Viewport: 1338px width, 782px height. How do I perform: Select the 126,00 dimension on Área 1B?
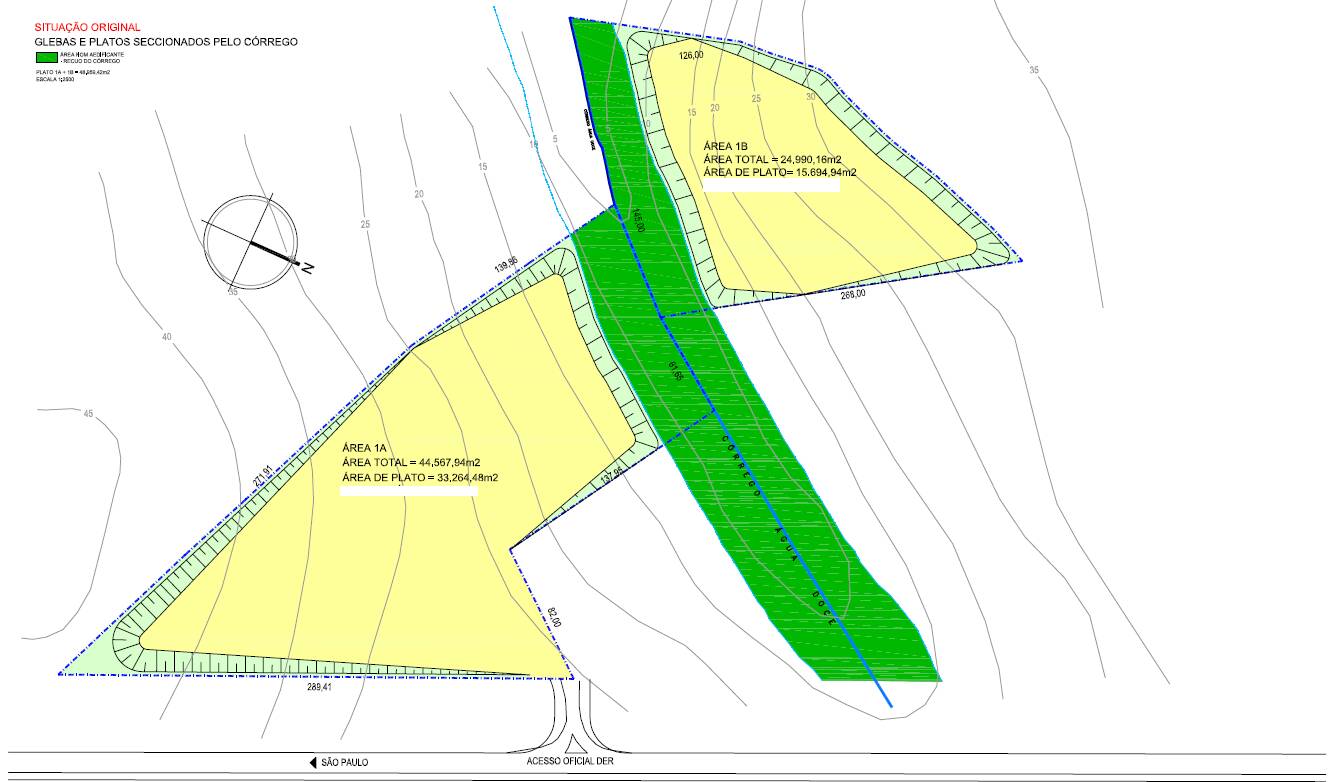[691, 56]
